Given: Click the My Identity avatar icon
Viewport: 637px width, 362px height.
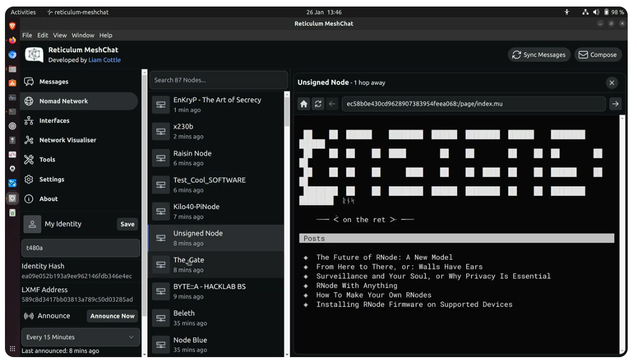Looking at the screenshot, I should (x=32, y=224).
